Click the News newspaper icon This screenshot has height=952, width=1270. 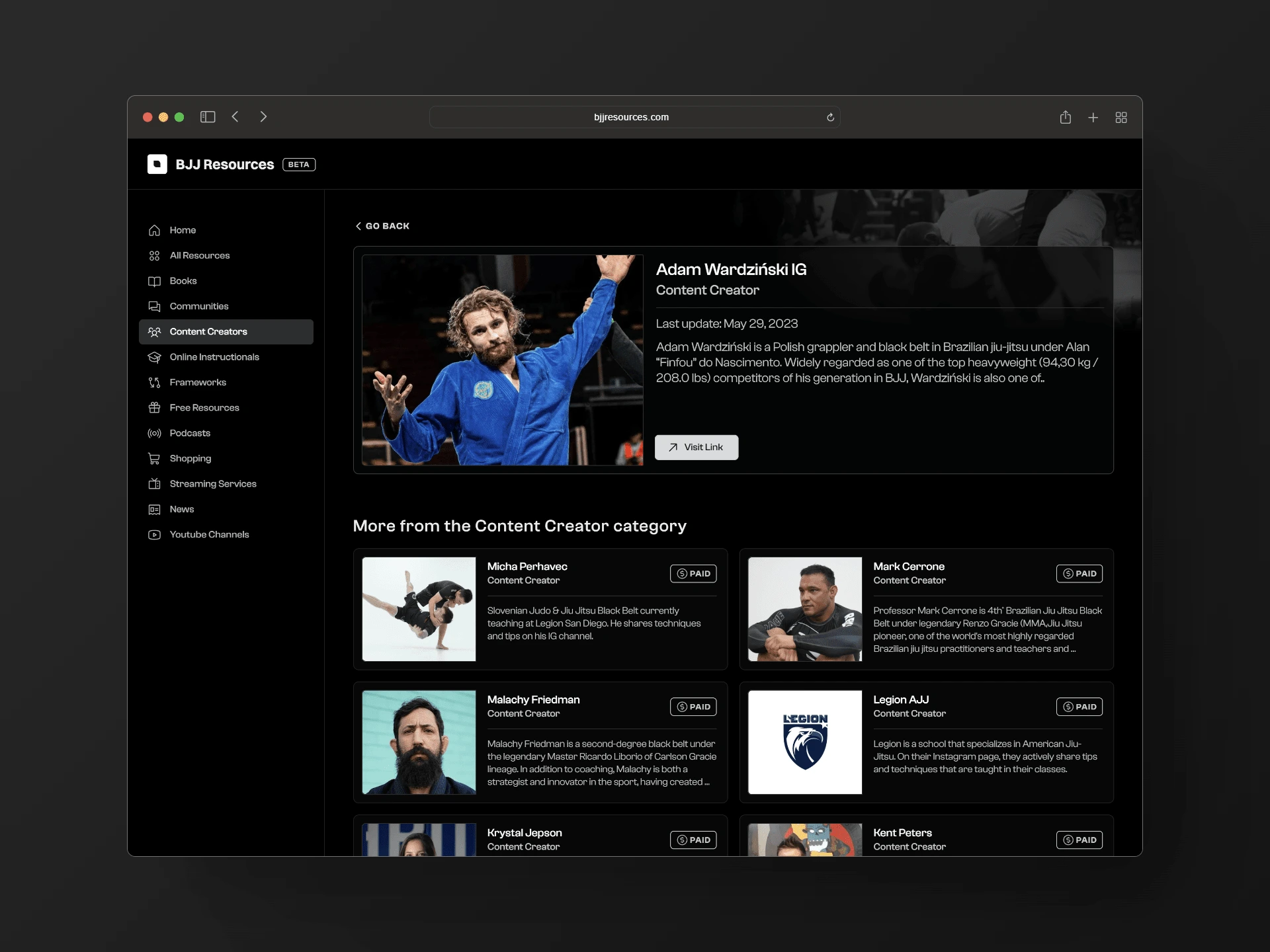pyautogui.click(x=154, y=509)
